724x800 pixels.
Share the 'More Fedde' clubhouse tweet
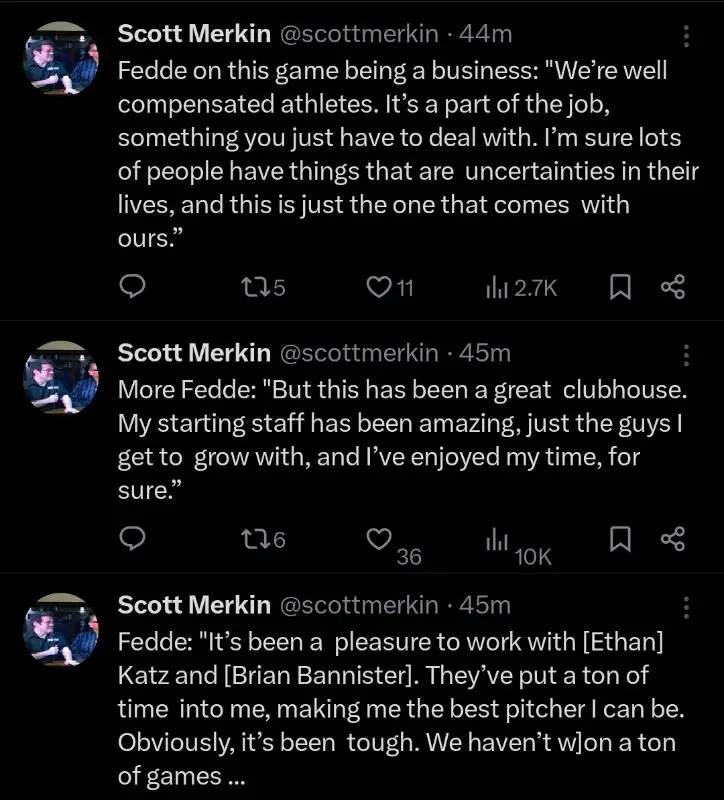(x=673, y=539)
